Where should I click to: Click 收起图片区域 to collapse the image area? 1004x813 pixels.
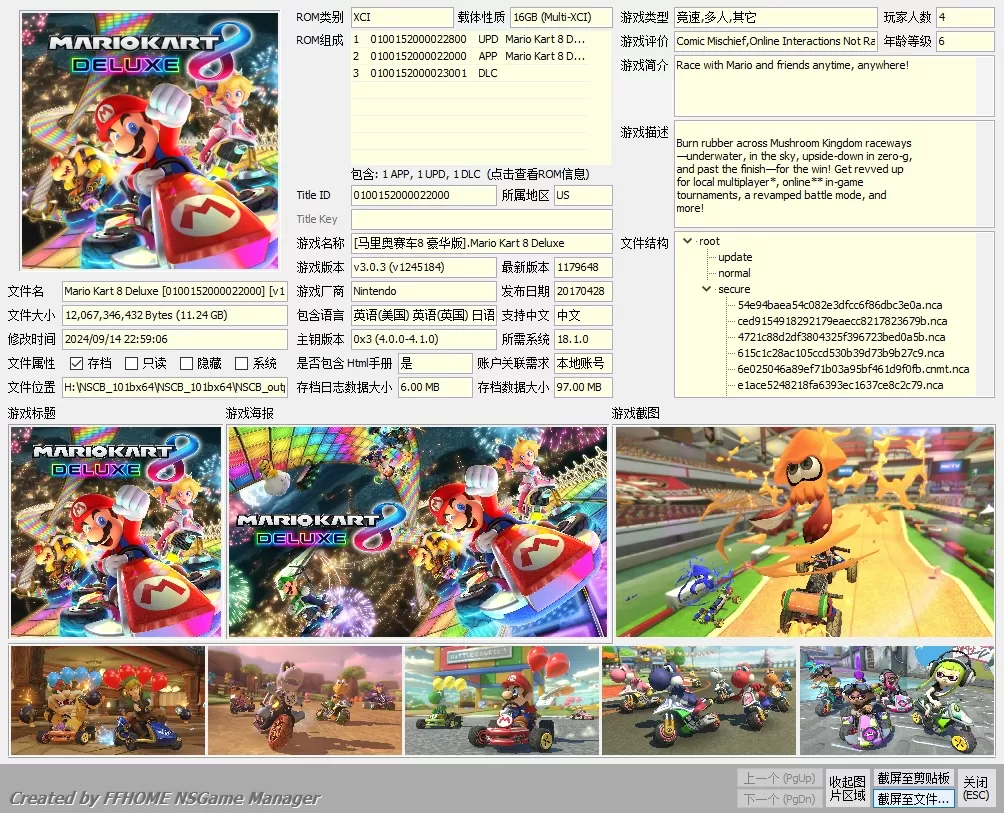(846, 786)
